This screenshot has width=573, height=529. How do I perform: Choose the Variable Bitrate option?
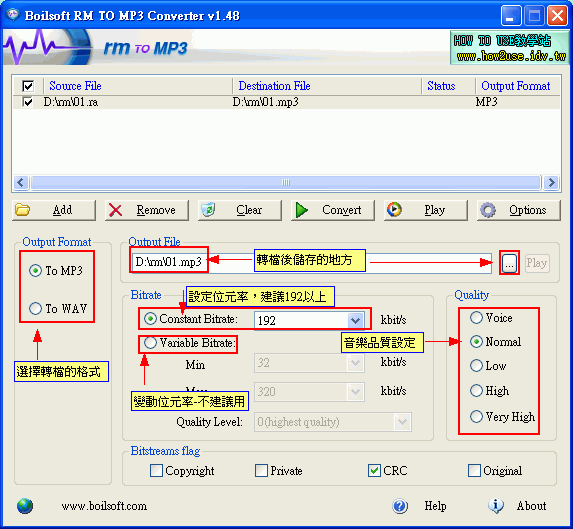click(x=150, y=343)
